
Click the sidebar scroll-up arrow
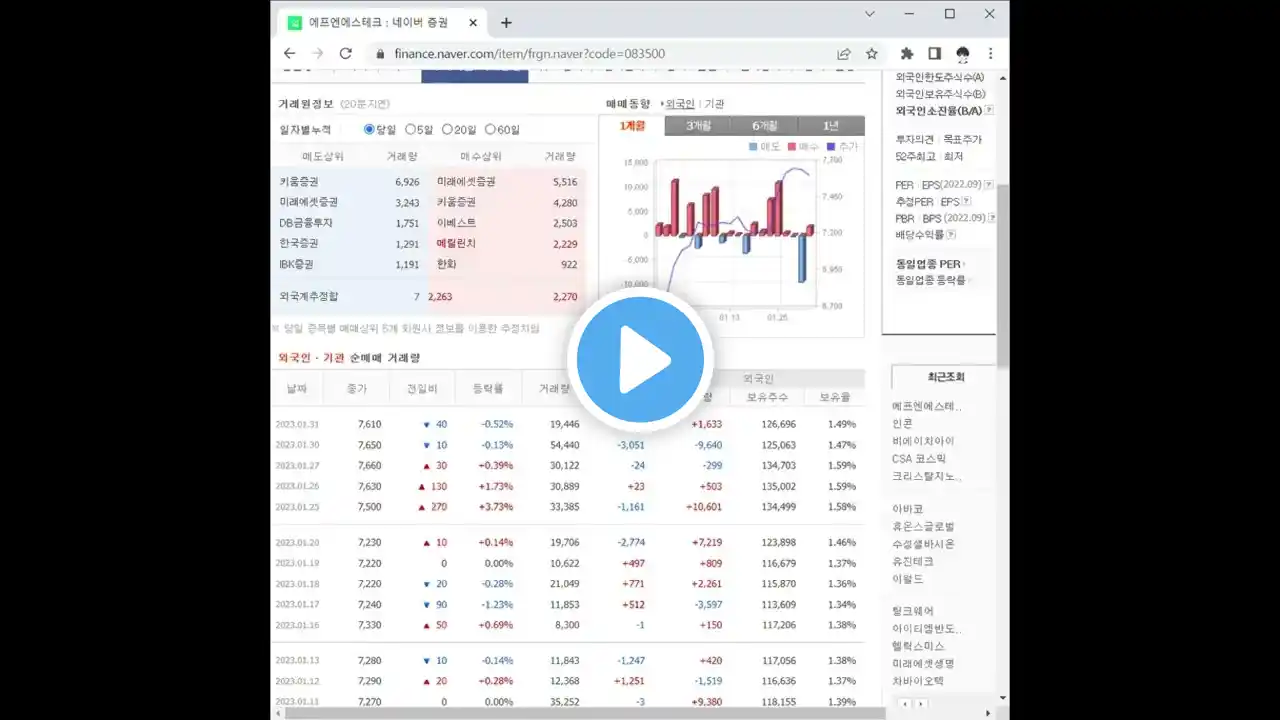(1003, 78)
